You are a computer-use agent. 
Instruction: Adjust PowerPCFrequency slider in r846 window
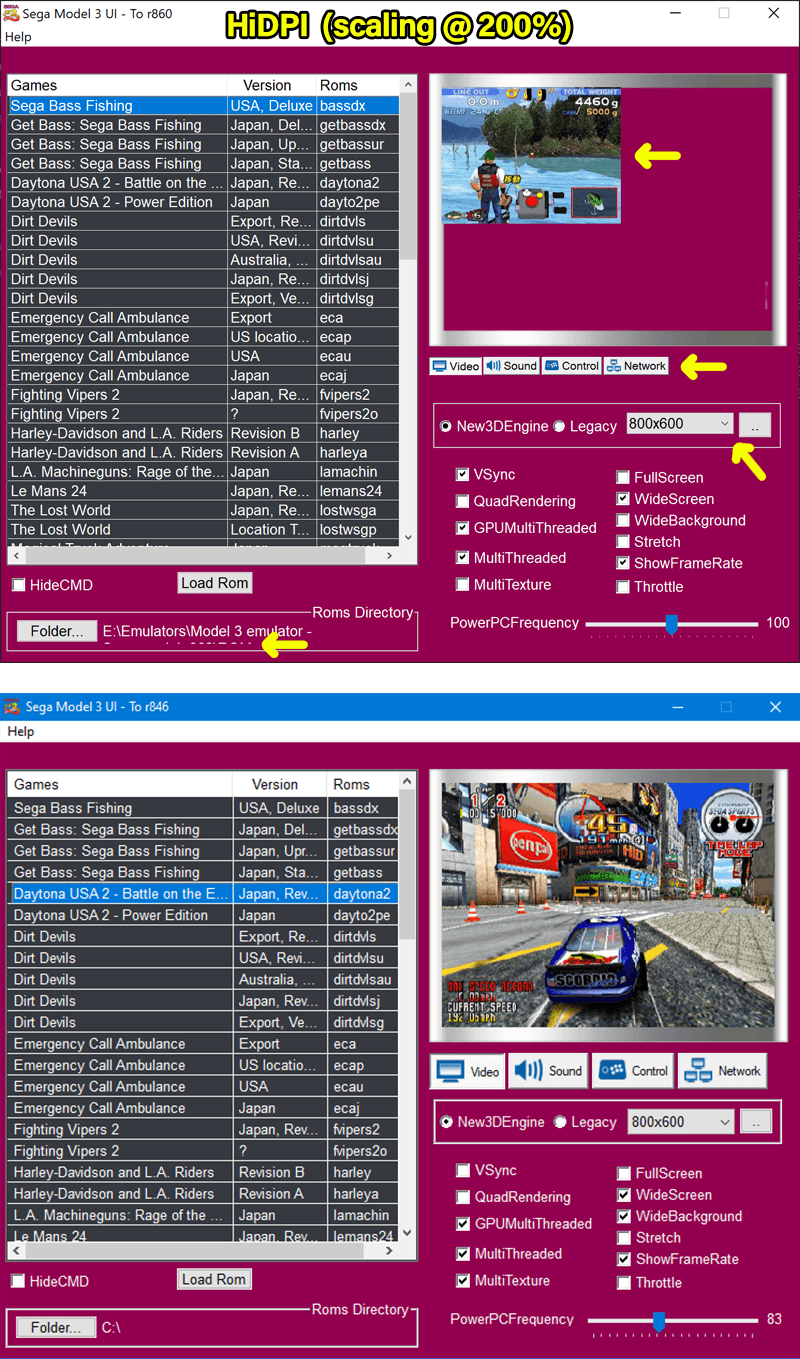659,1321
